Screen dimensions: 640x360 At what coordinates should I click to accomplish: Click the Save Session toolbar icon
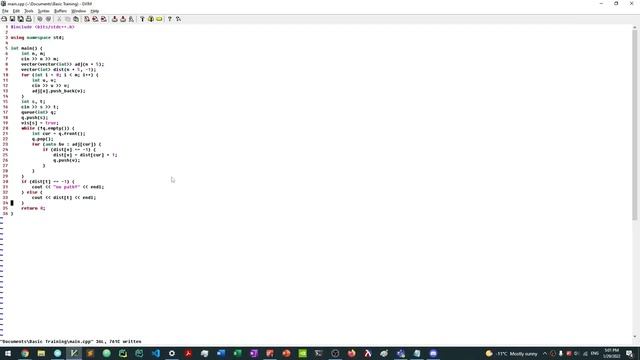(x=123, y=19)
